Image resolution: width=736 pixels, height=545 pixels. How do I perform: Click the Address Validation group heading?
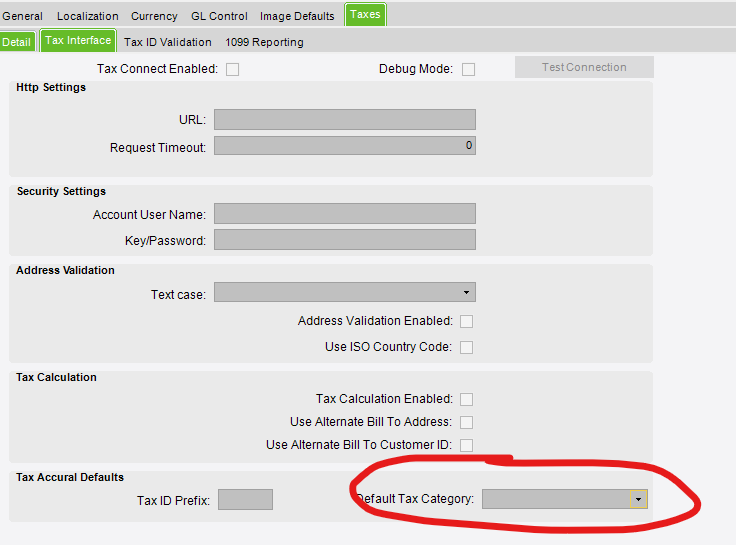(65, 270)
